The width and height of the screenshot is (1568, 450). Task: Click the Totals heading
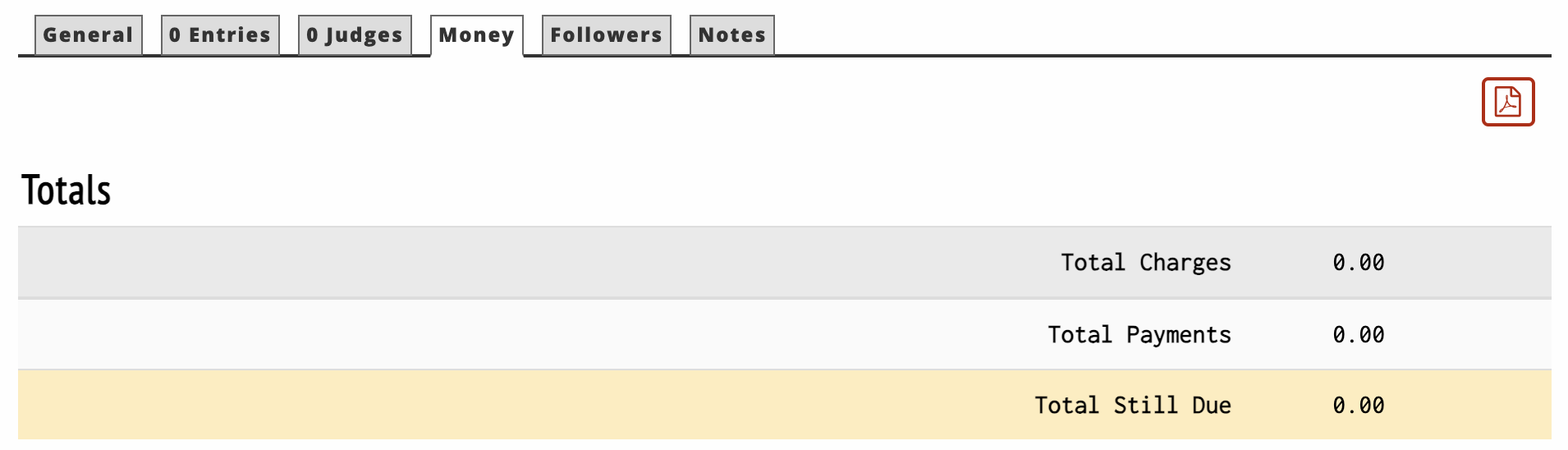(x=66, y=191)
